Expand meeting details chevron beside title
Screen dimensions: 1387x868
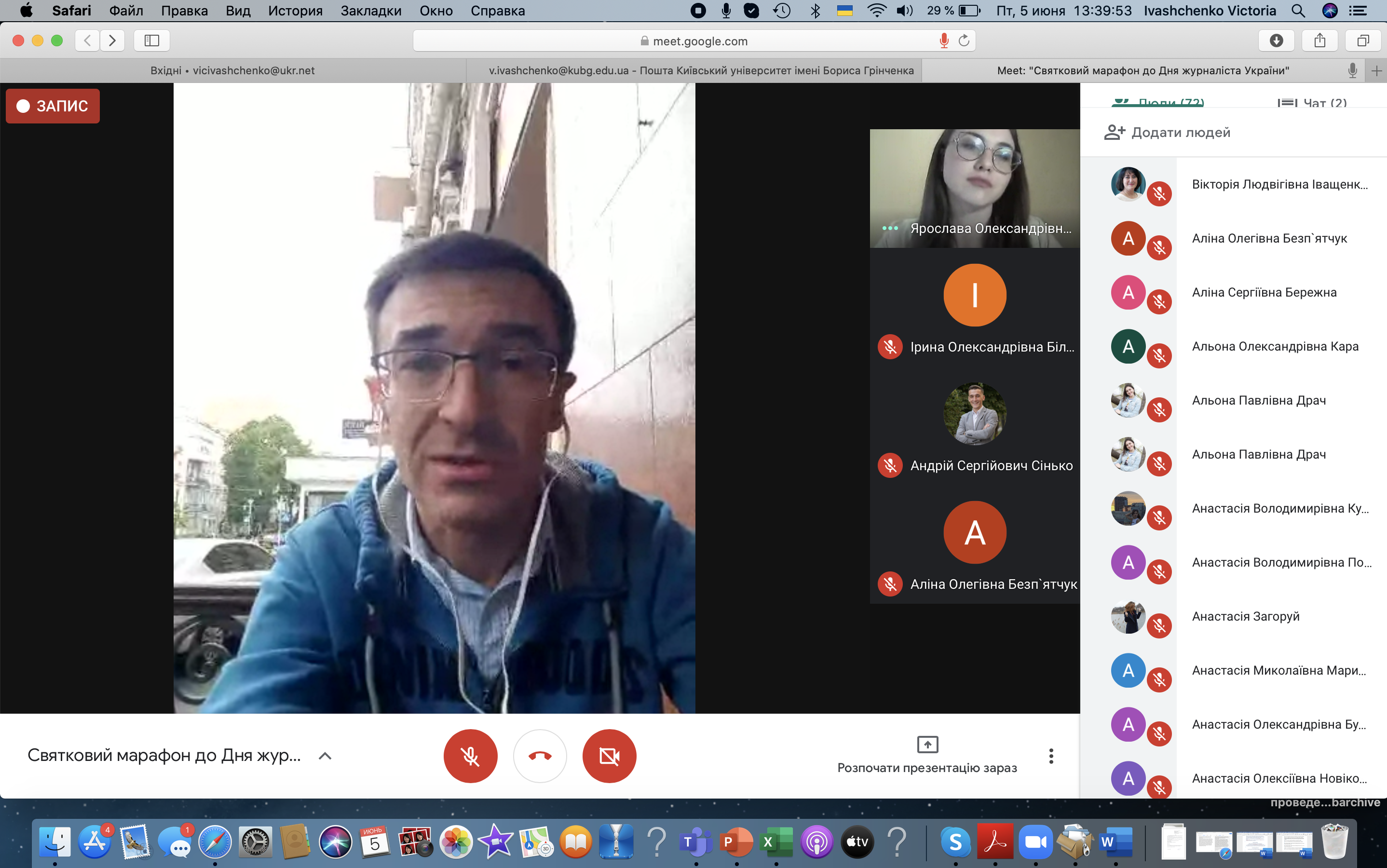tap(325, 756)
